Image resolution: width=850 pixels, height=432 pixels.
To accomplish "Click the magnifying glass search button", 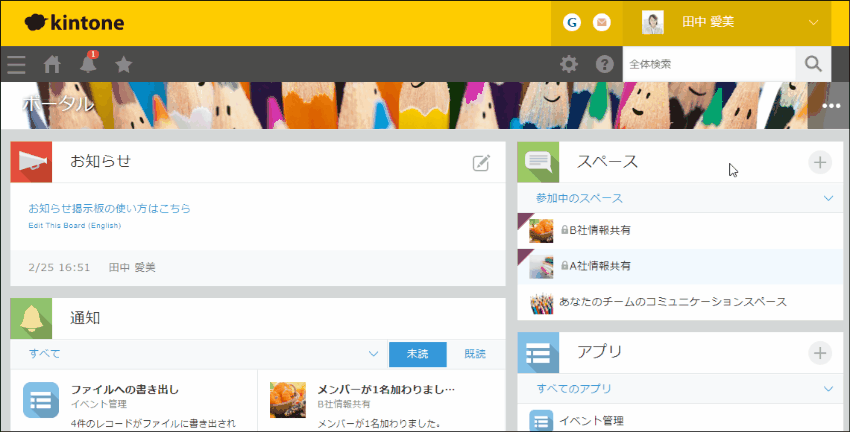I will (813, 64).
